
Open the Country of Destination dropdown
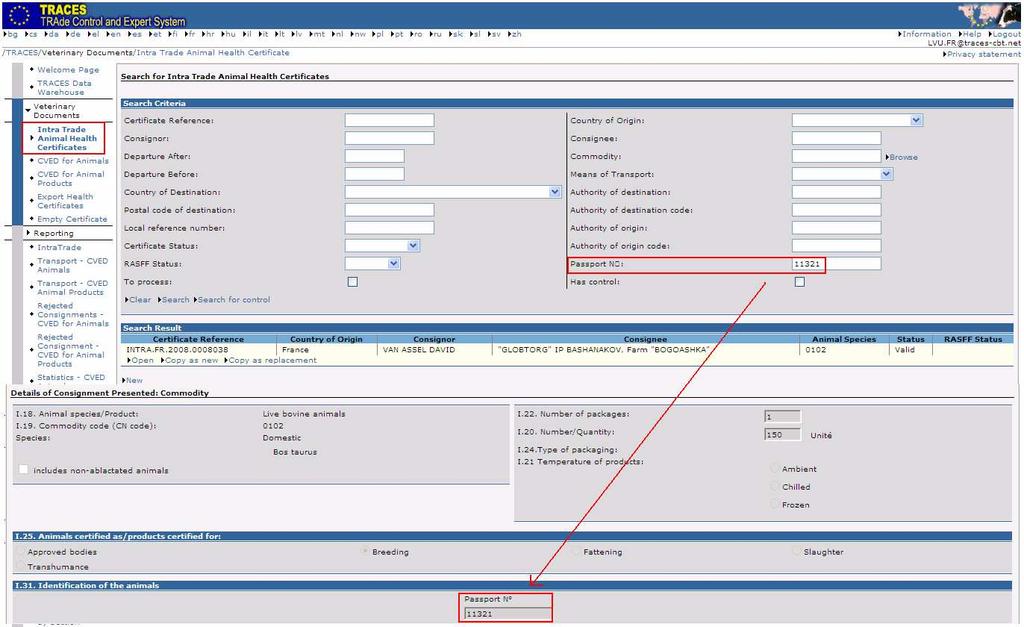tap(554, 192)
